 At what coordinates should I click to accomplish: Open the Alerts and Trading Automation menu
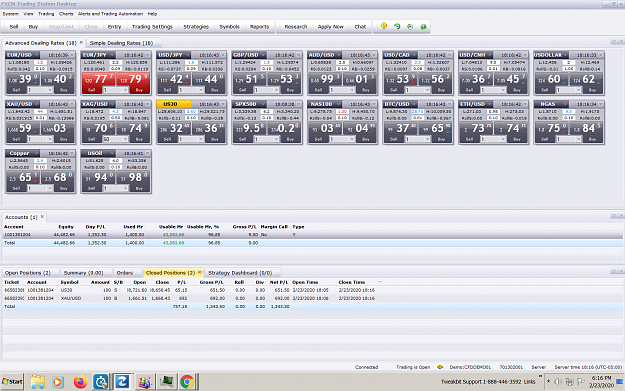[x=110, y=14]
